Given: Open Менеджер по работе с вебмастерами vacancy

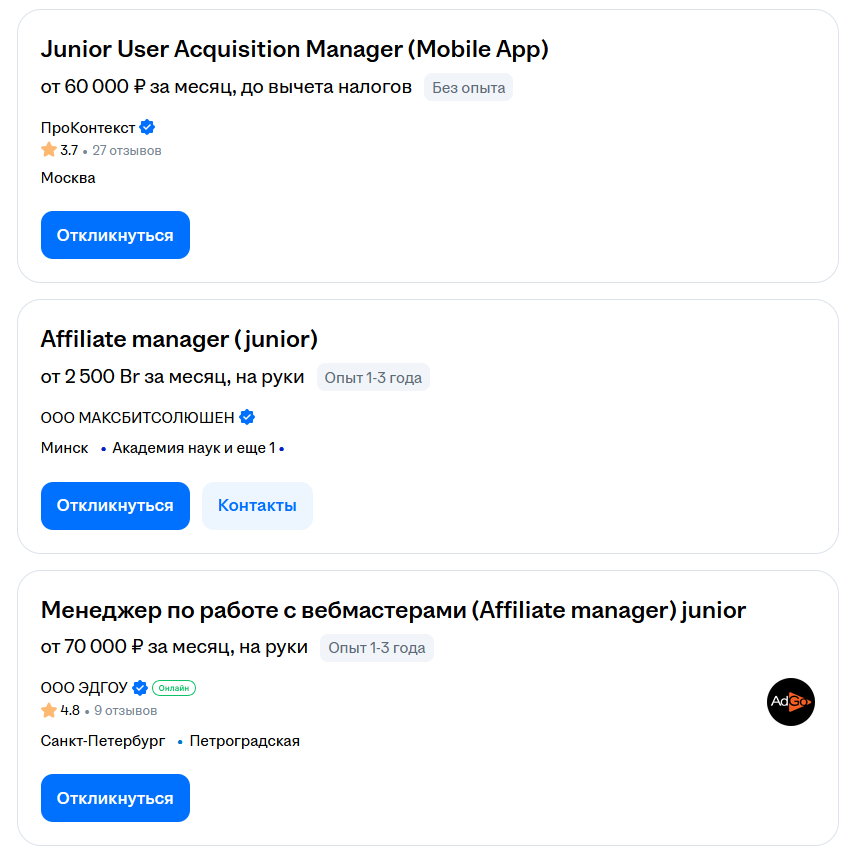Looking at the screenshot, I should tap(393, 610).
